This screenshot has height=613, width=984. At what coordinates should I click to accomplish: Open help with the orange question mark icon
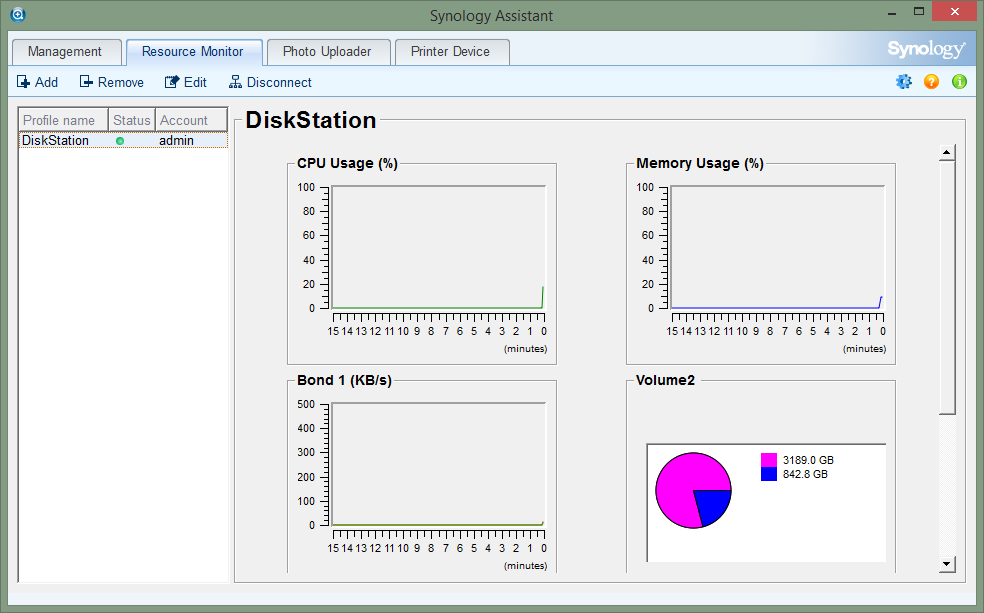(931, 82)
